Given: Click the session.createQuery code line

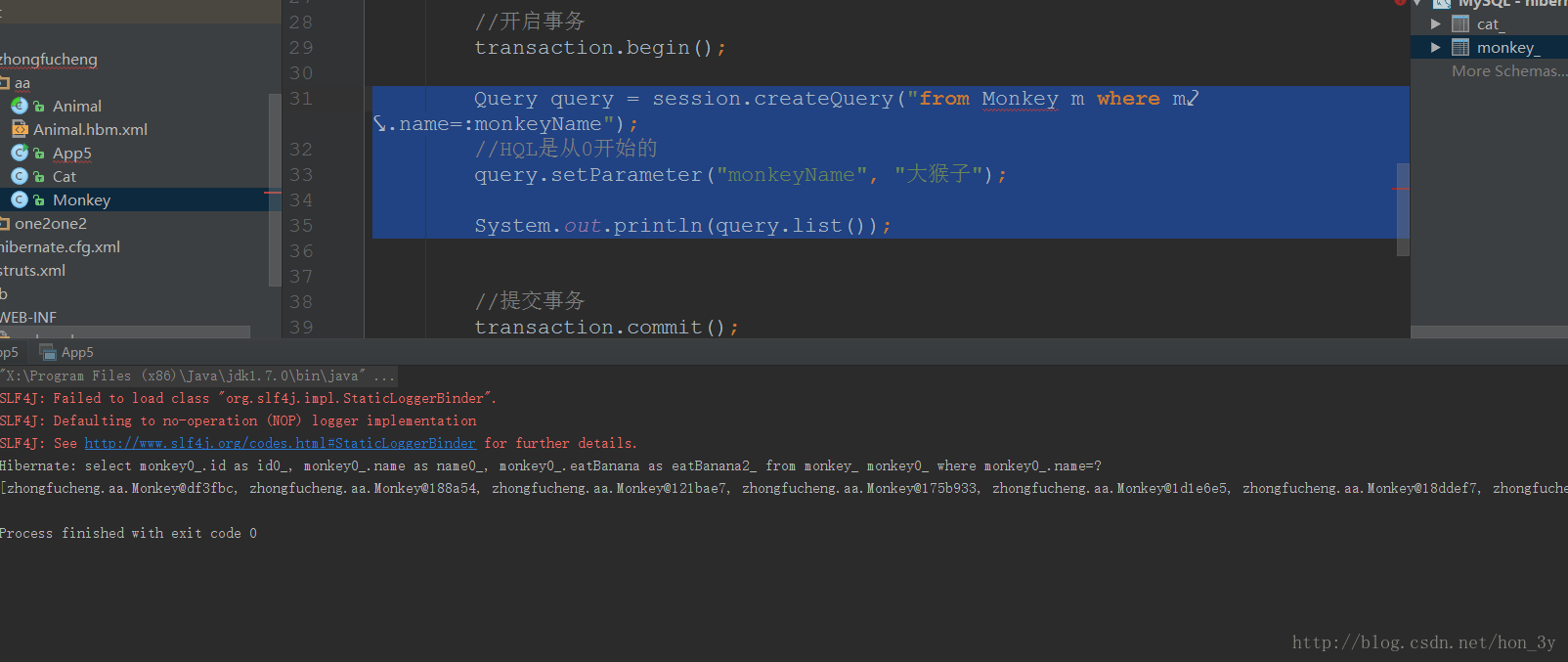Looking at the screenshot, I should coord(837,99).
